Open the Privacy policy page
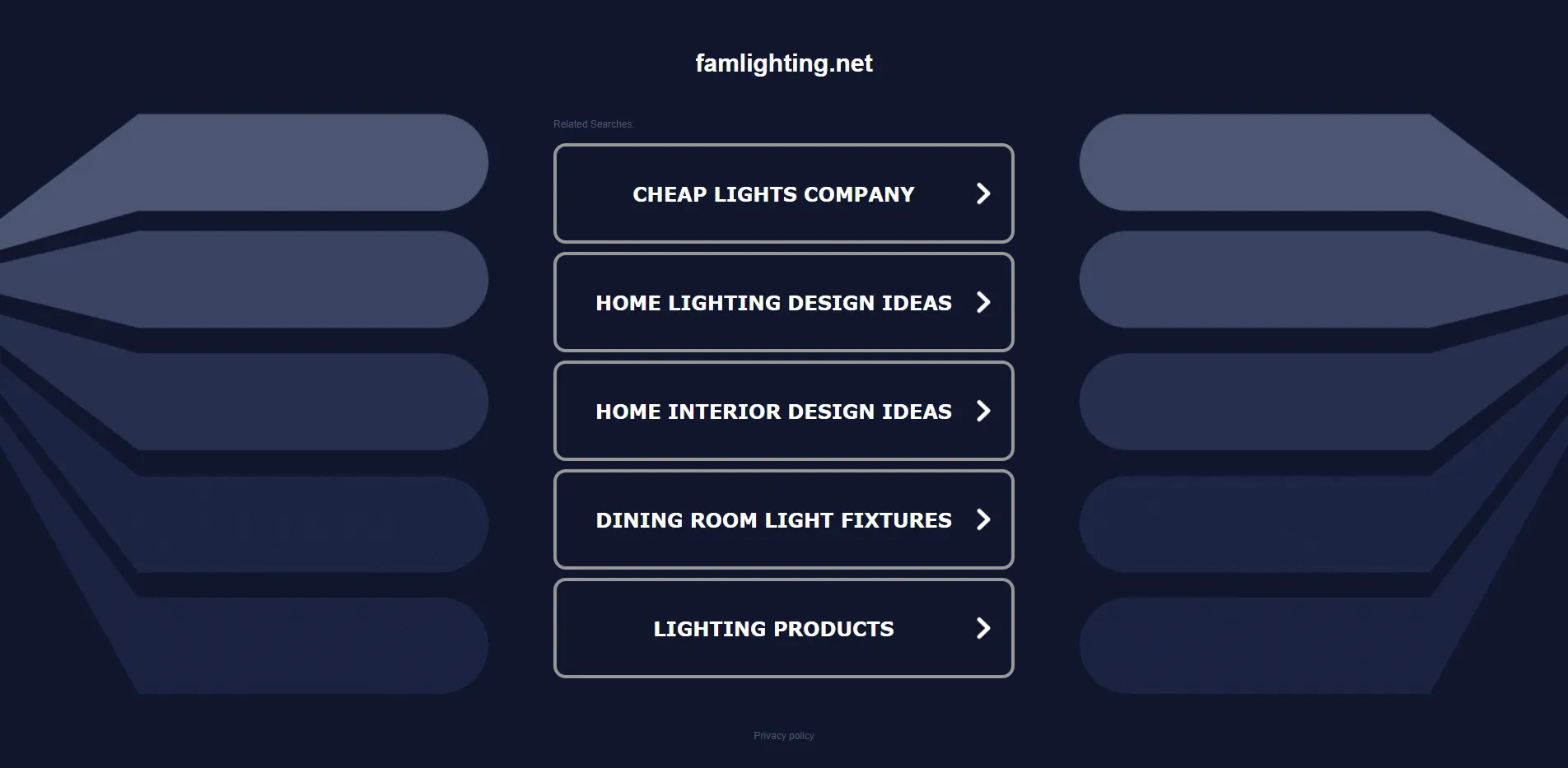1568x768 pixels. point(783,735)
